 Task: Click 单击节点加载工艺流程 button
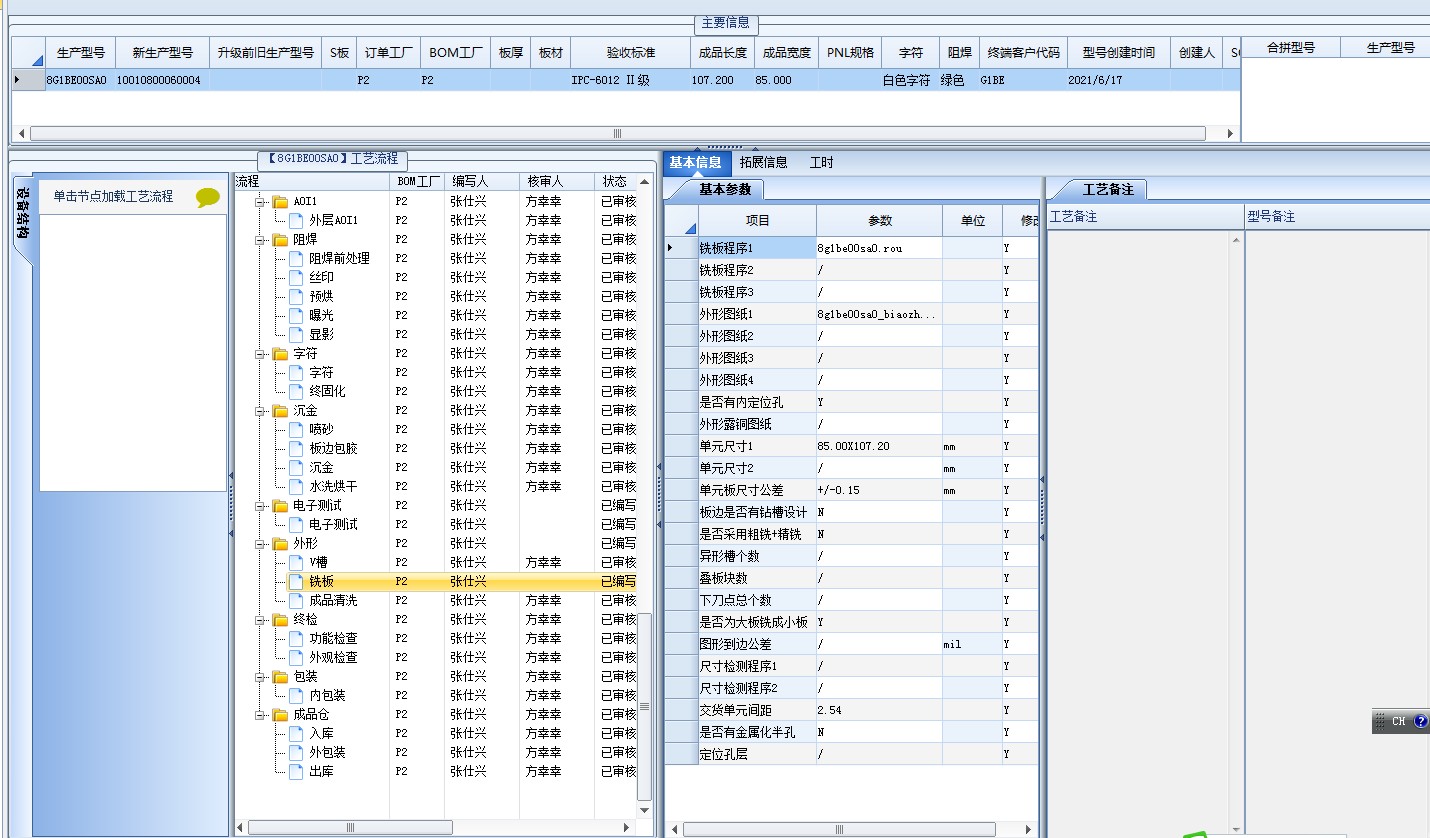[x=113, y=197]
